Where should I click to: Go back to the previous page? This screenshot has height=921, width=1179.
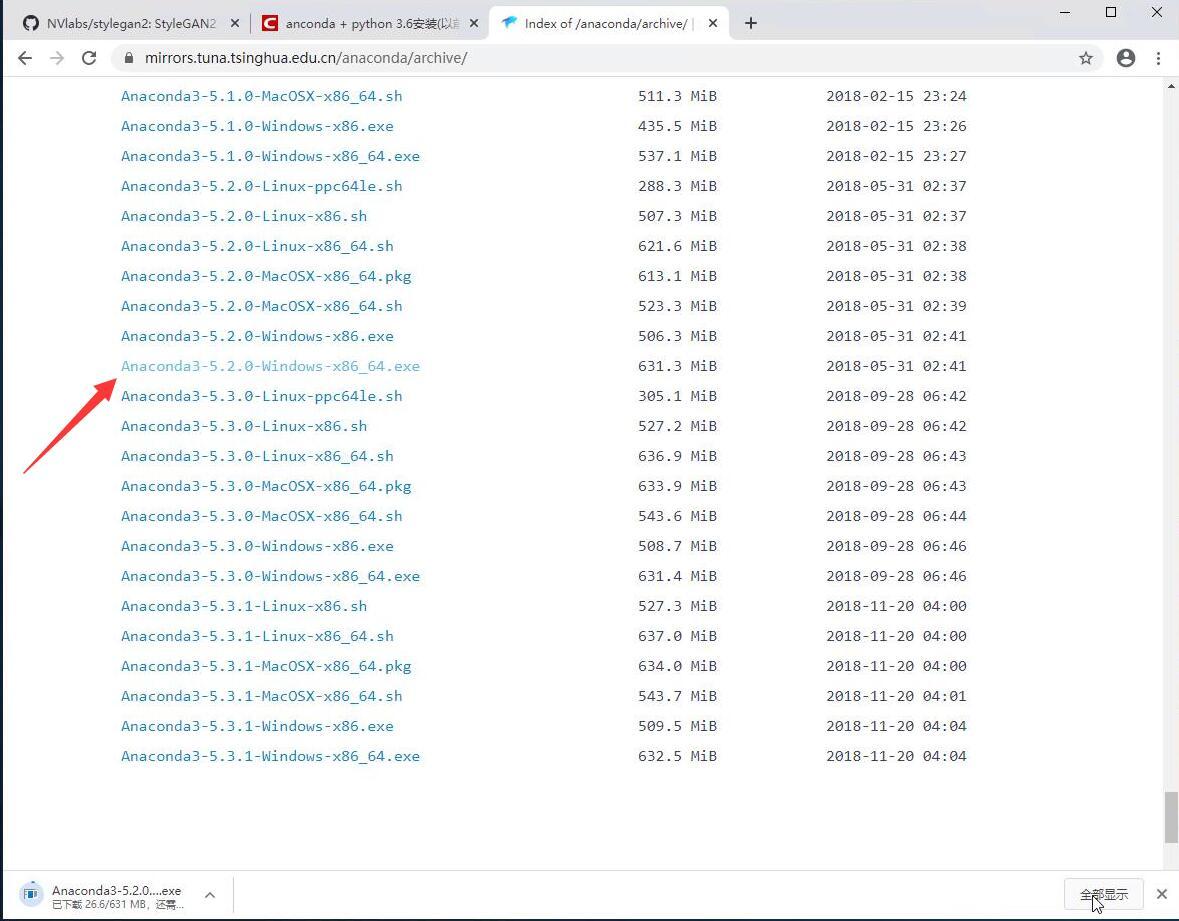click(x=25, y=58)
